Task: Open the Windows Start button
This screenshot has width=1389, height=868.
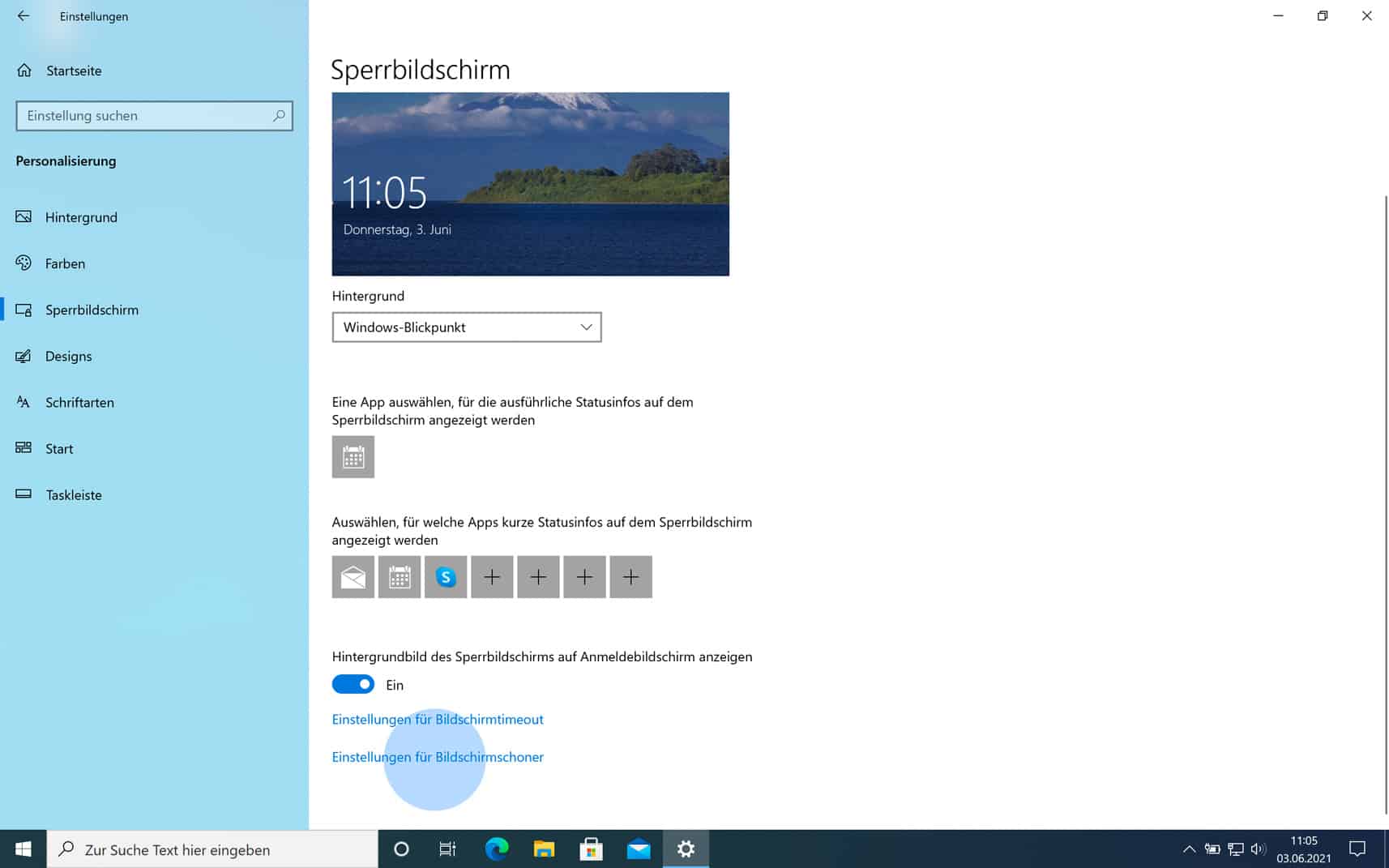Action: pyautogui.click(x=23, y=849)
